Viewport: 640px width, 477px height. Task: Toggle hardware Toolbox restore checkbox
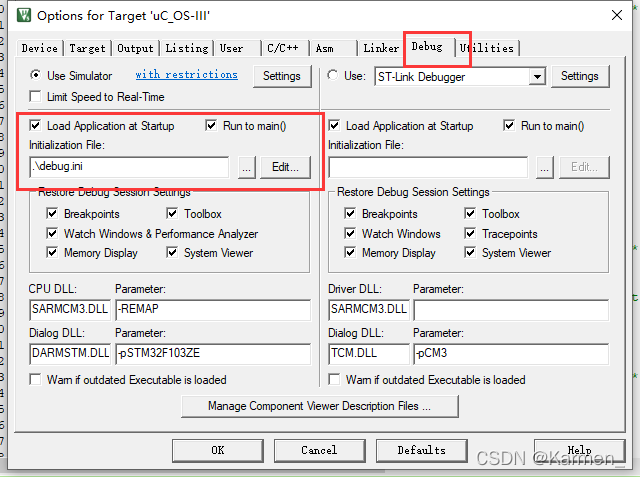click(x=470, y=213)
